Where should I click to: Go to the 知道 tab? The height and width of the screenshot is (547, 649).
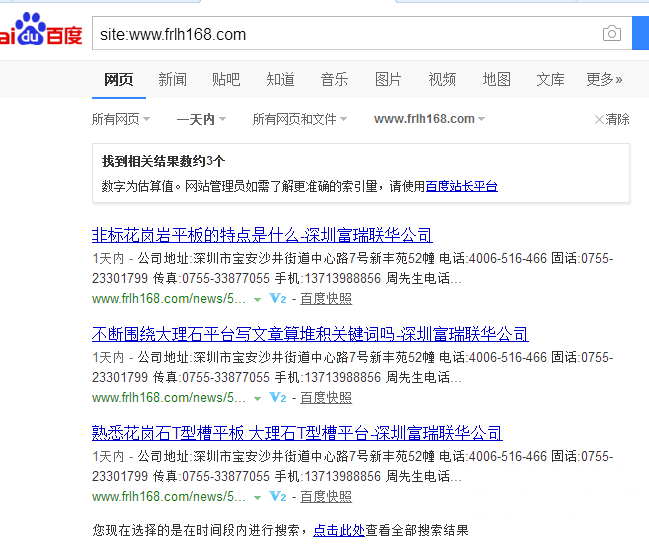(x=280, y=79)
